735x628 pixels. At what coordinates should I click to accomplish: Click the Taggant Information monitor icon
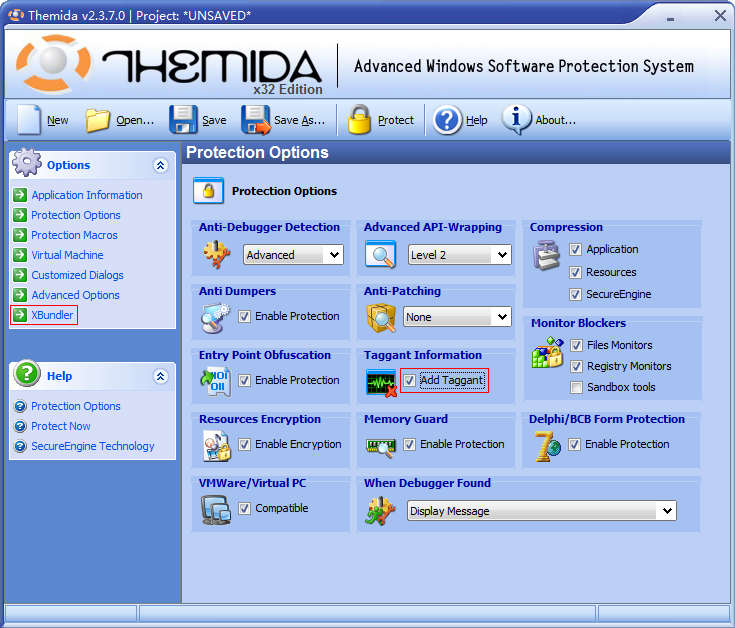pyautogui.click(x=382, y=382)
